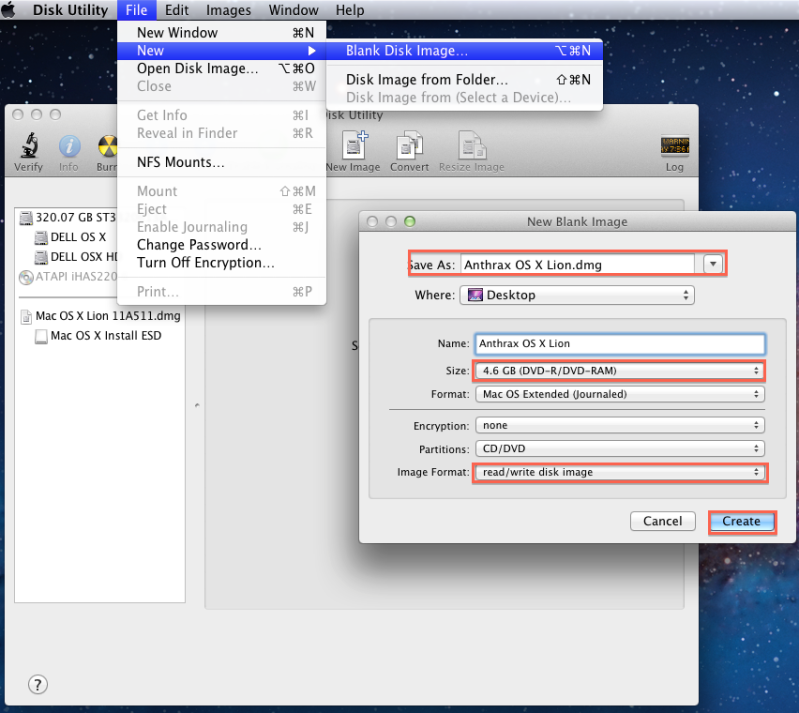
Task: Click the Convert toolbar icon
Action: (410, 145)
